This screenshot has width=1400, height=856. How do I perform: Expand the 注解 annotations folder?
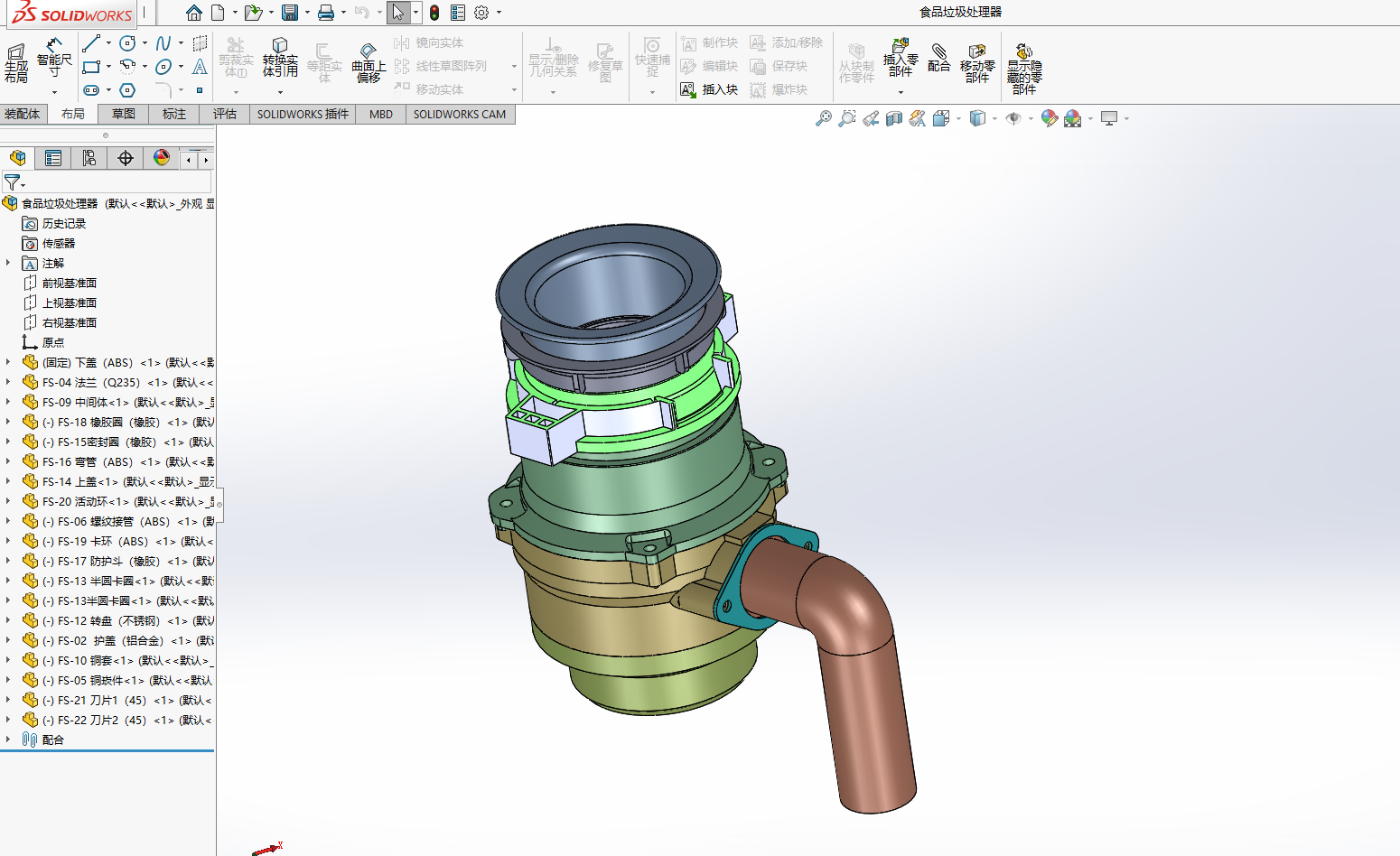8,263
